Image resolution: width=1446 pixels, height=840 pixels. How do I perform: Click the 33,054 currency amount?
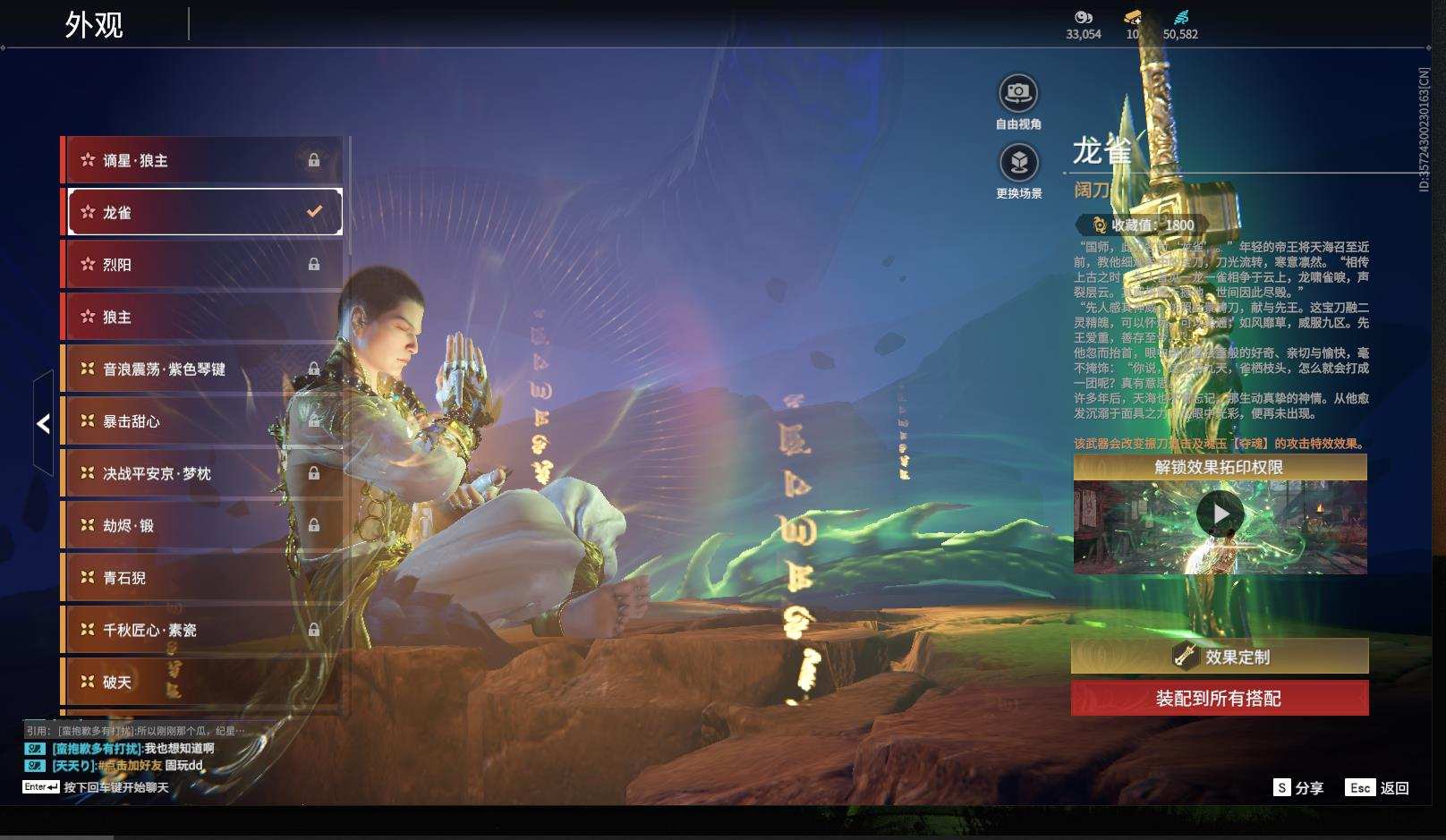tap(1084, 34)
